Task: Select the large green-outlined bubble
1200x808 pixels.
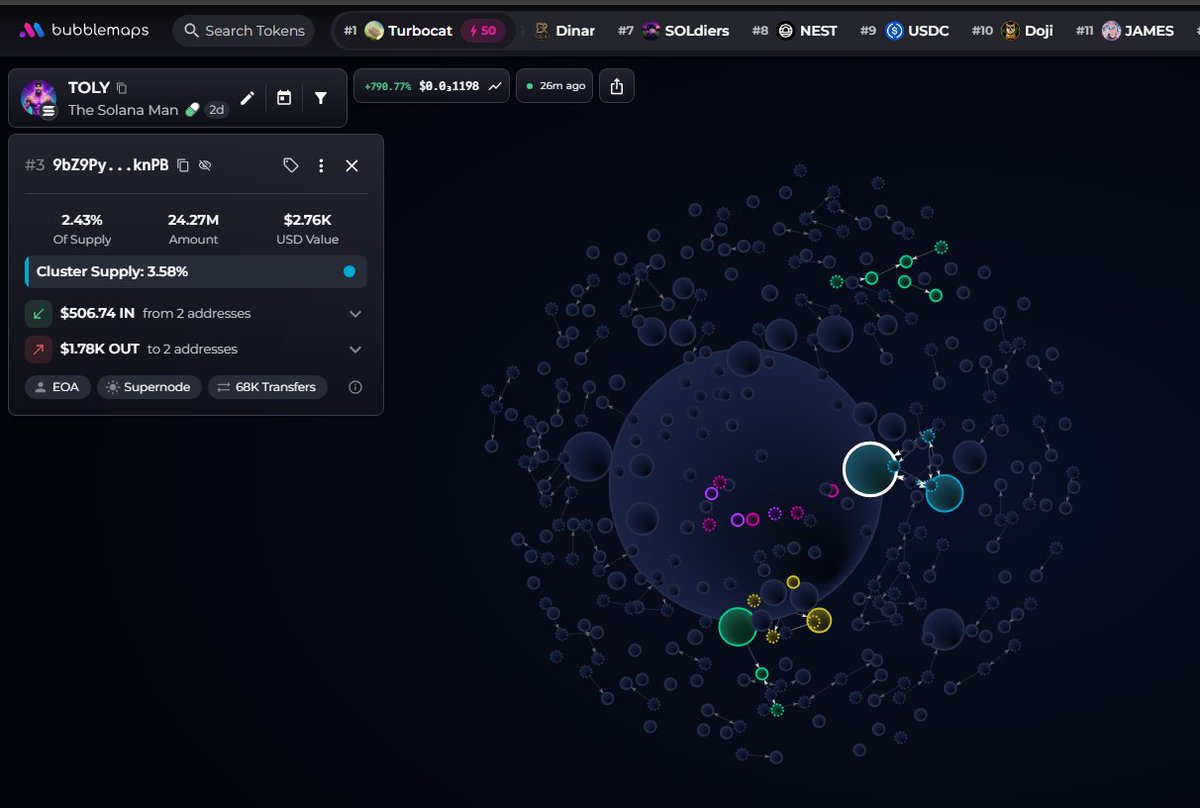Action: [x=737, y=626]
